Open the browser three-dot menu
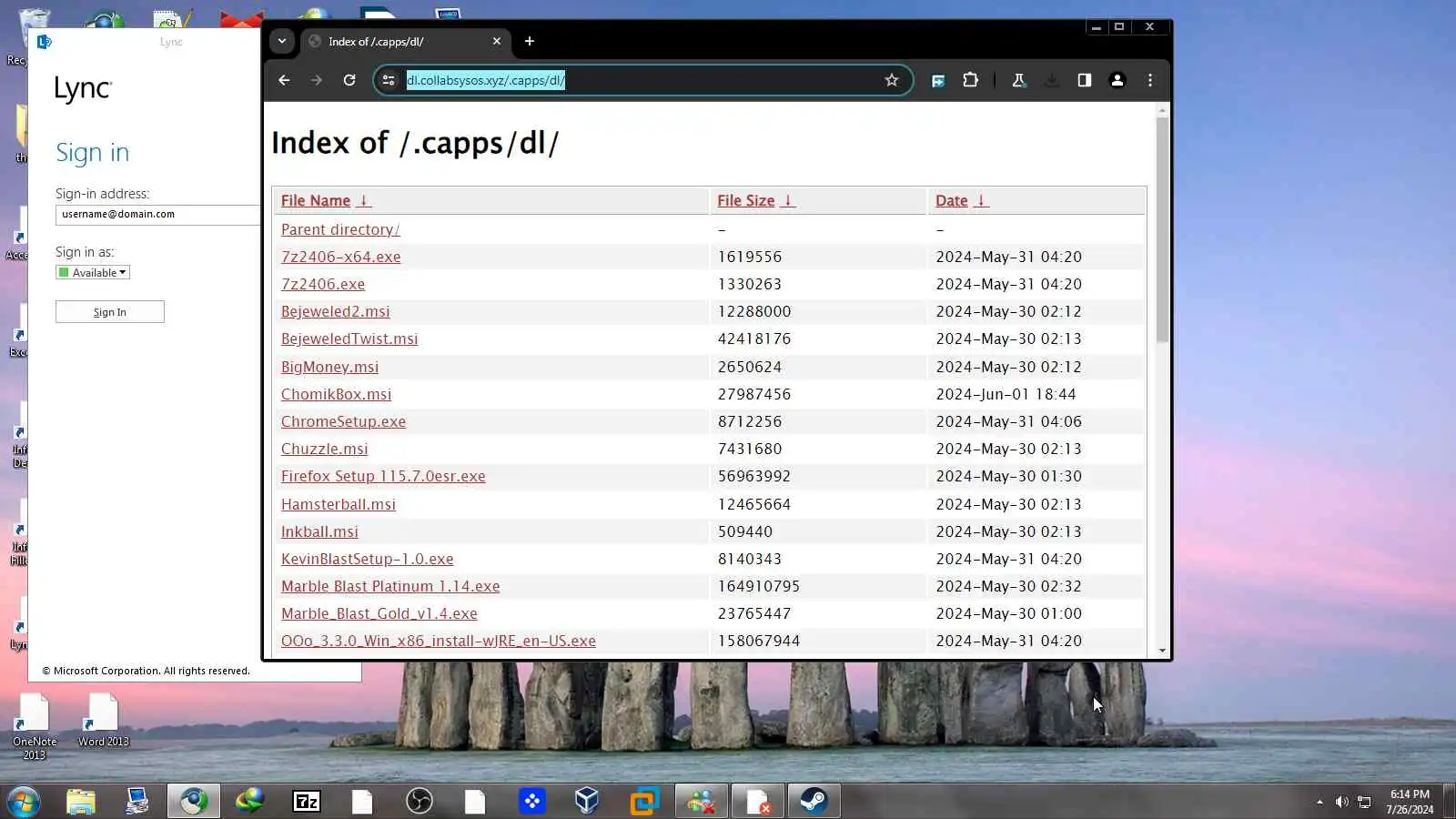 pos(1150,80)
